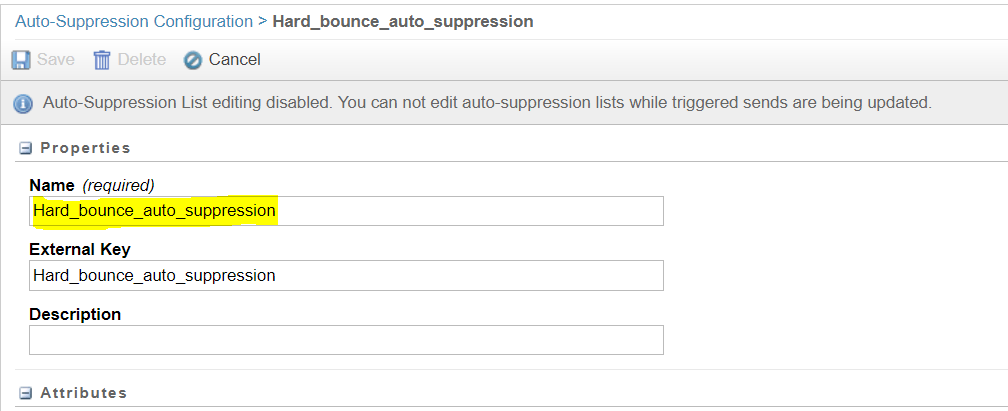Click the External Key label
The height and width of the screenshot is (411, 1008).
[80, 249]
